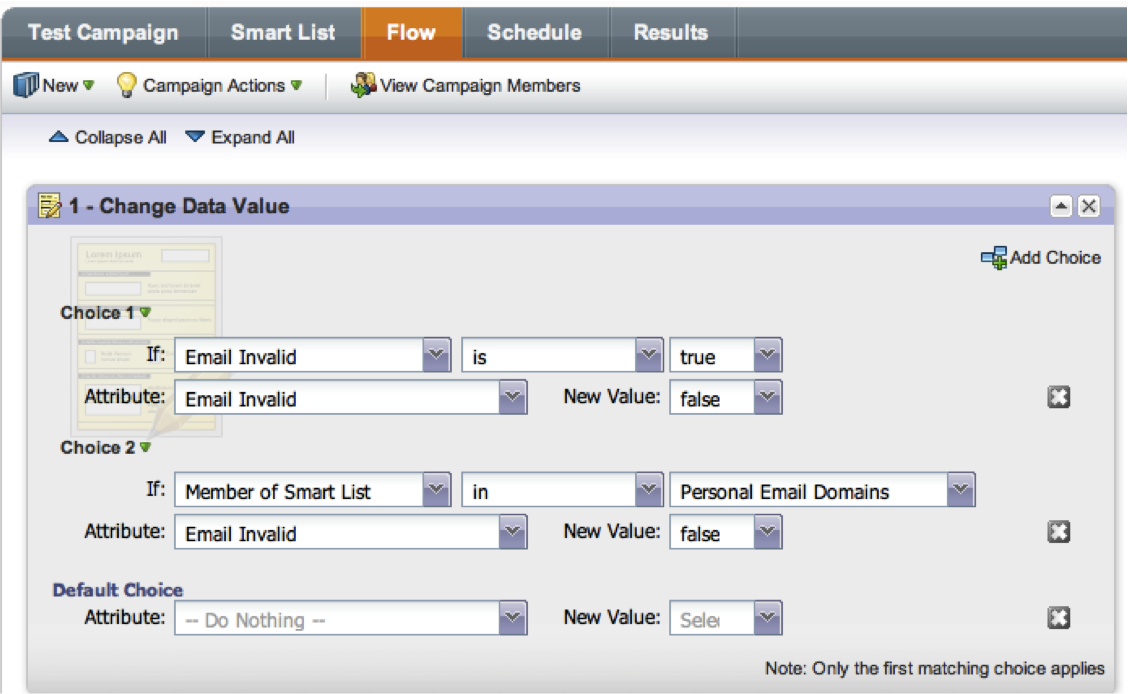Screen dimensions: 1128x694
Task: Open the Personal Email Domains dropdown
Action: [x=961, y=491]
